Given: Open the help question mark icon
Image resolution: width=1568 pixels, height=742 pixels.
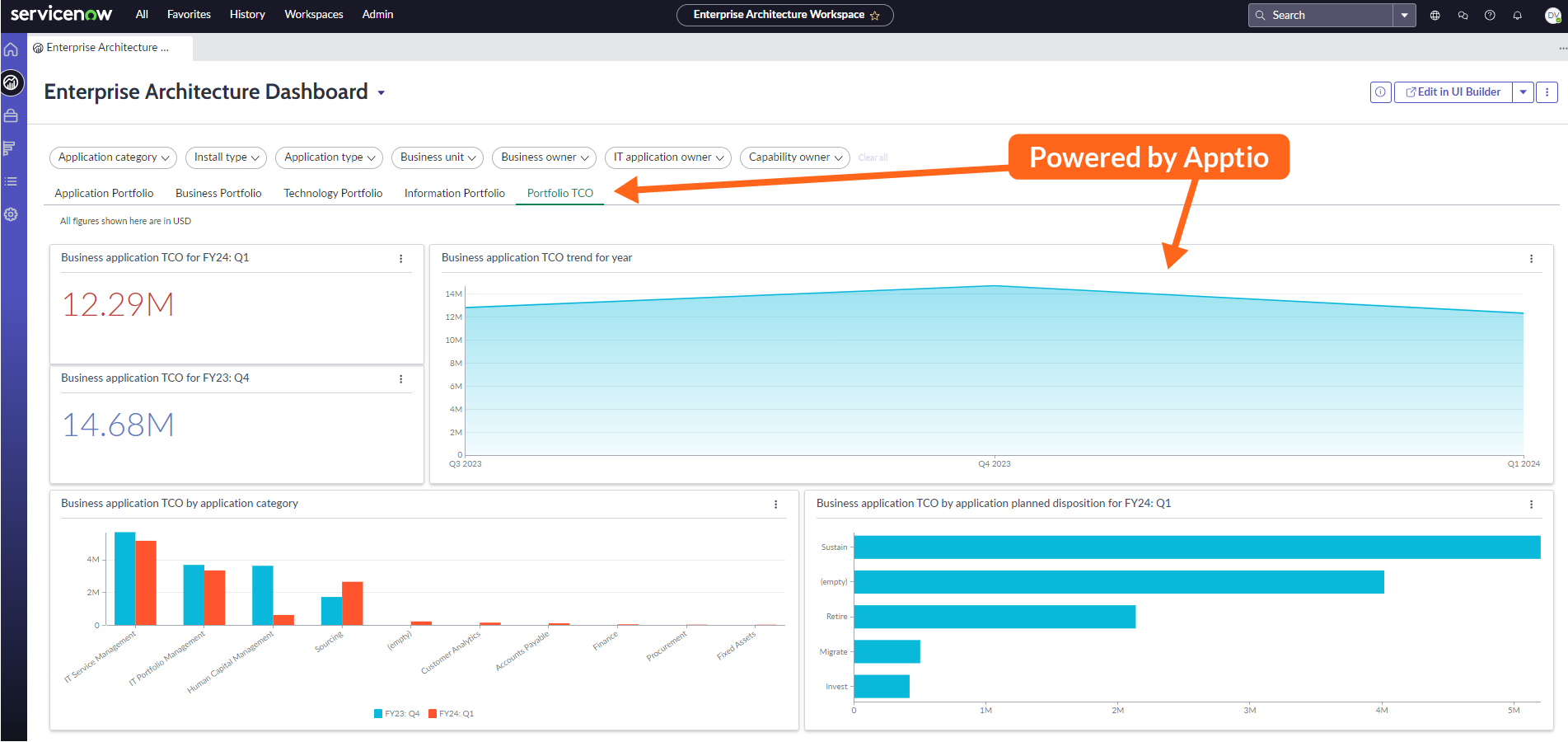Looking at the screenshot, I should (x=1490, y=15).
